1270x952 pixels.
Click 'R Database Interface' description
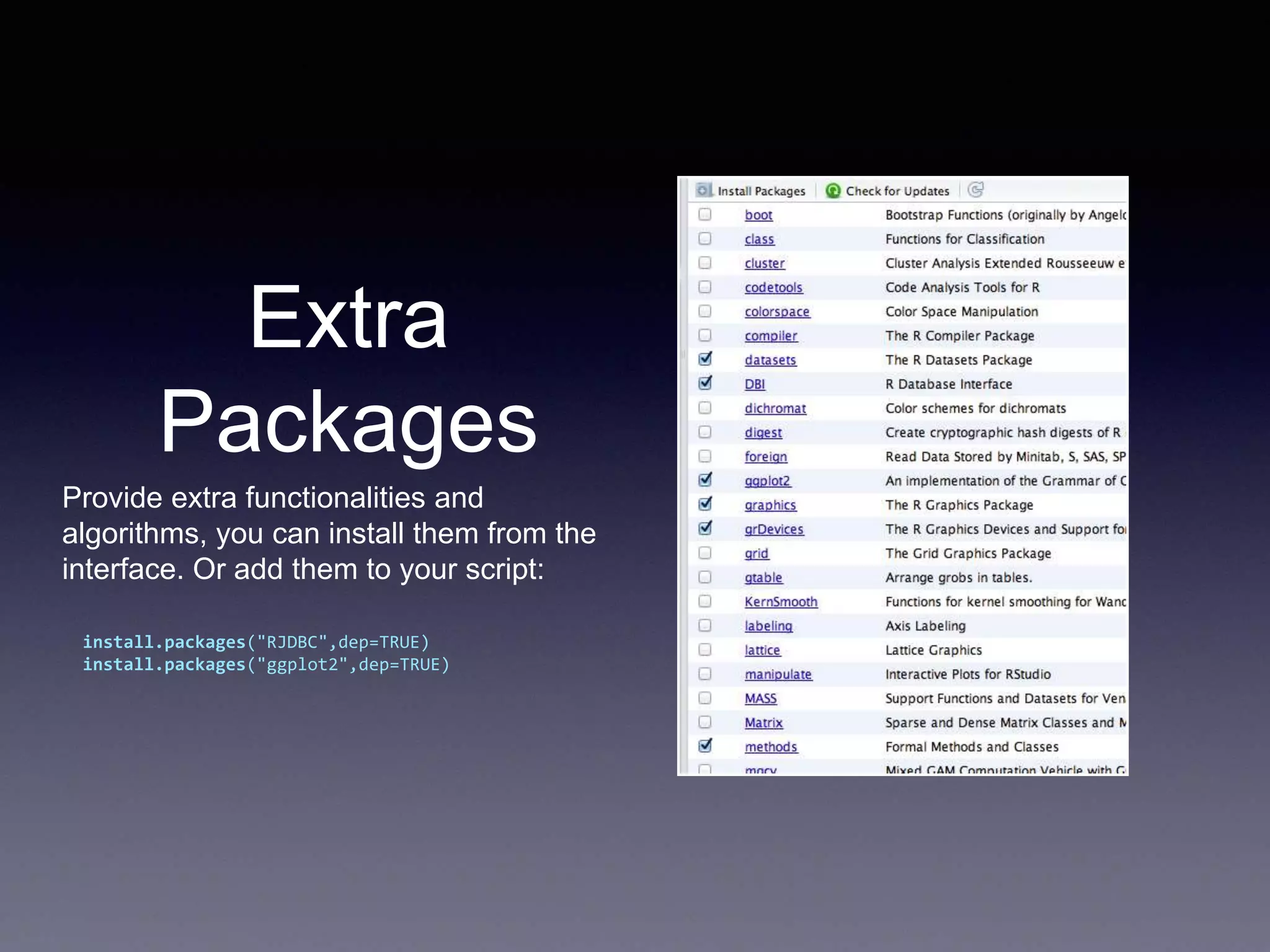pos(949,384)
